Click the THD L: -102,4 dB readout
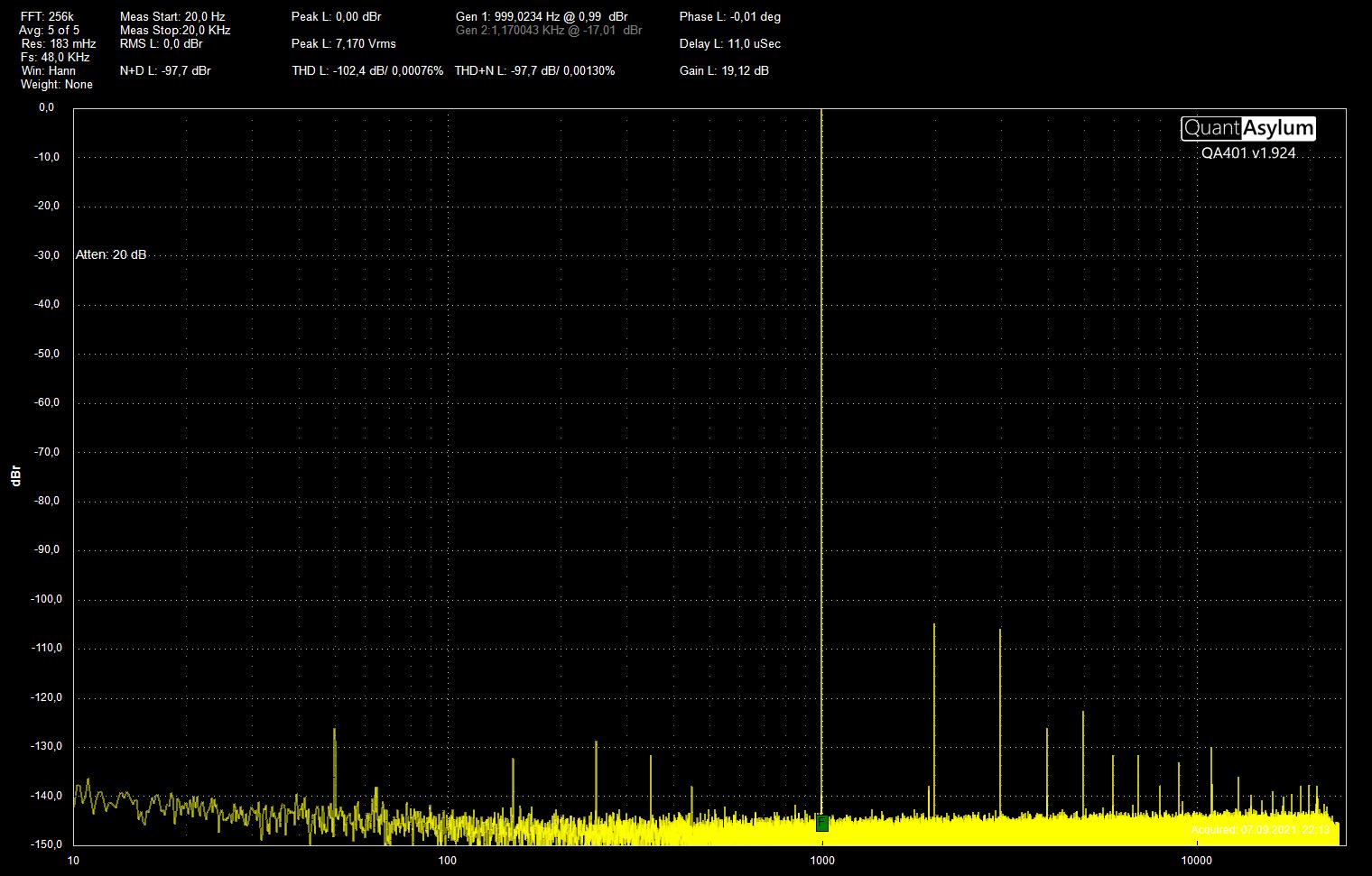The width and height of the screenshot is (1372, 876). (367, 70)
